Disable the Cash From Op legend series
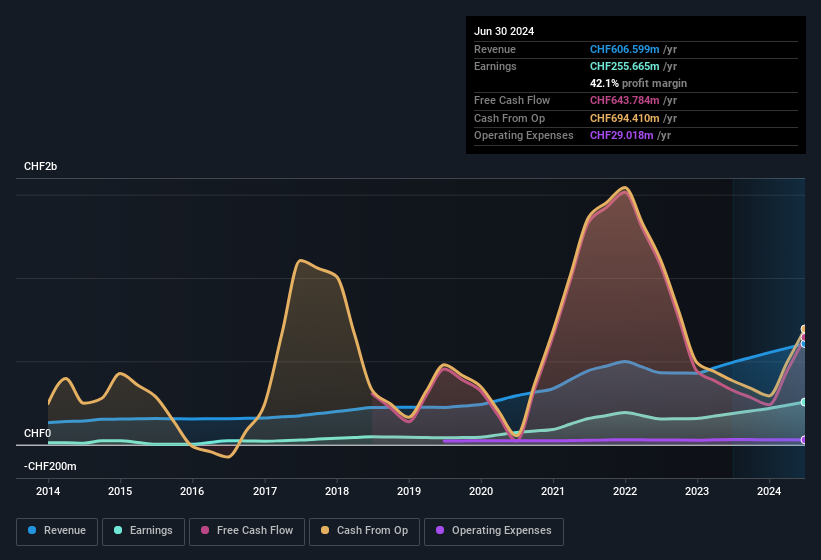The height and width of the screenshot is (560, 821). tap(363, 531)
